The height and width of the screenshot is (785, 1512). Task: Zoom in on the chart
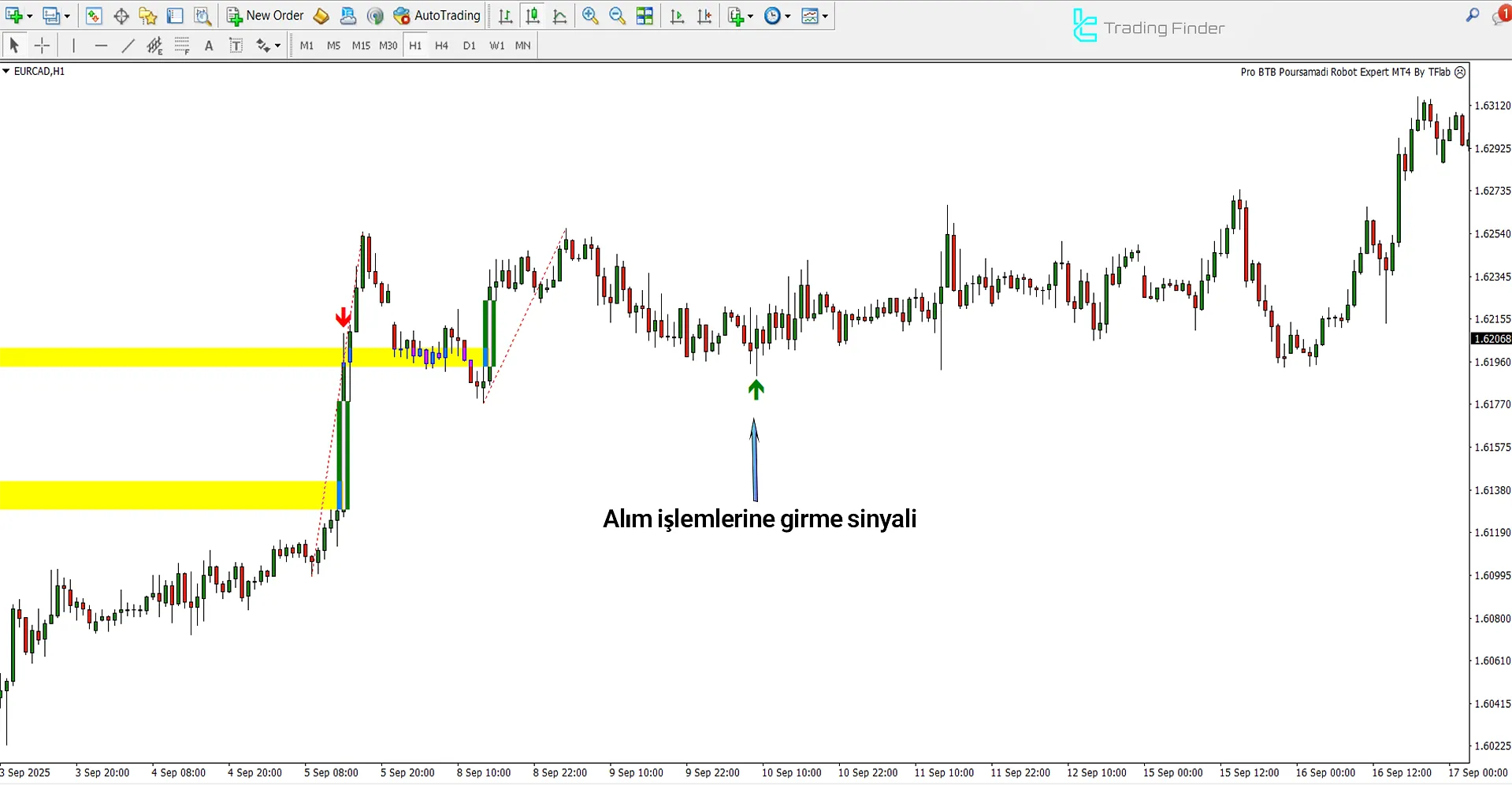tap(590, 16)
